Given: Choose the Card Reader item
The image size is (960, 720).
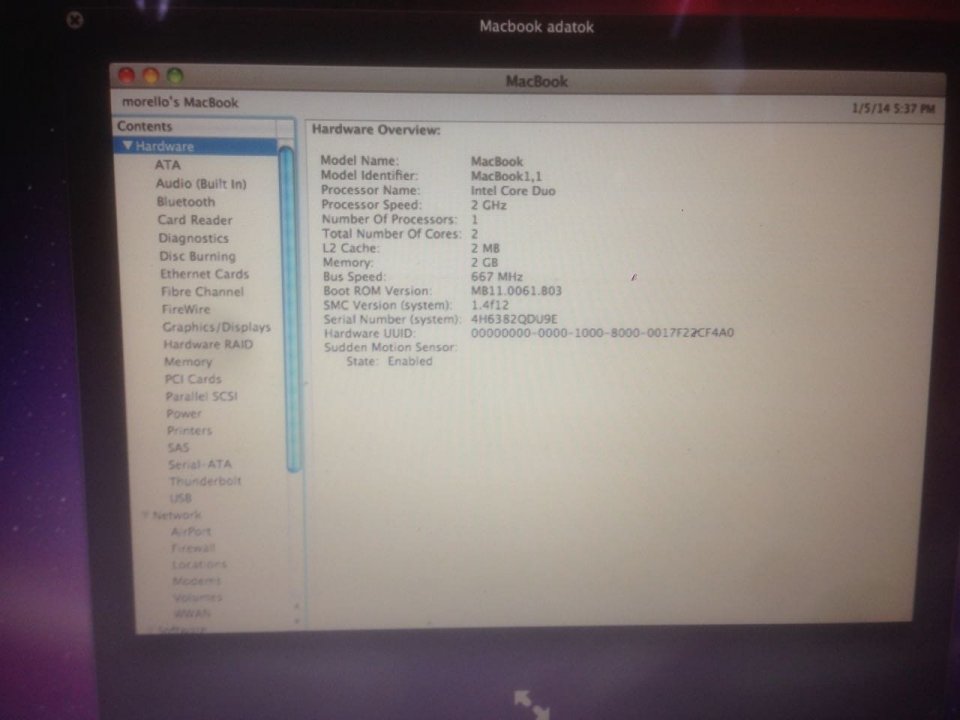Looking at the screenshot, I should click(x=195, y=220).
